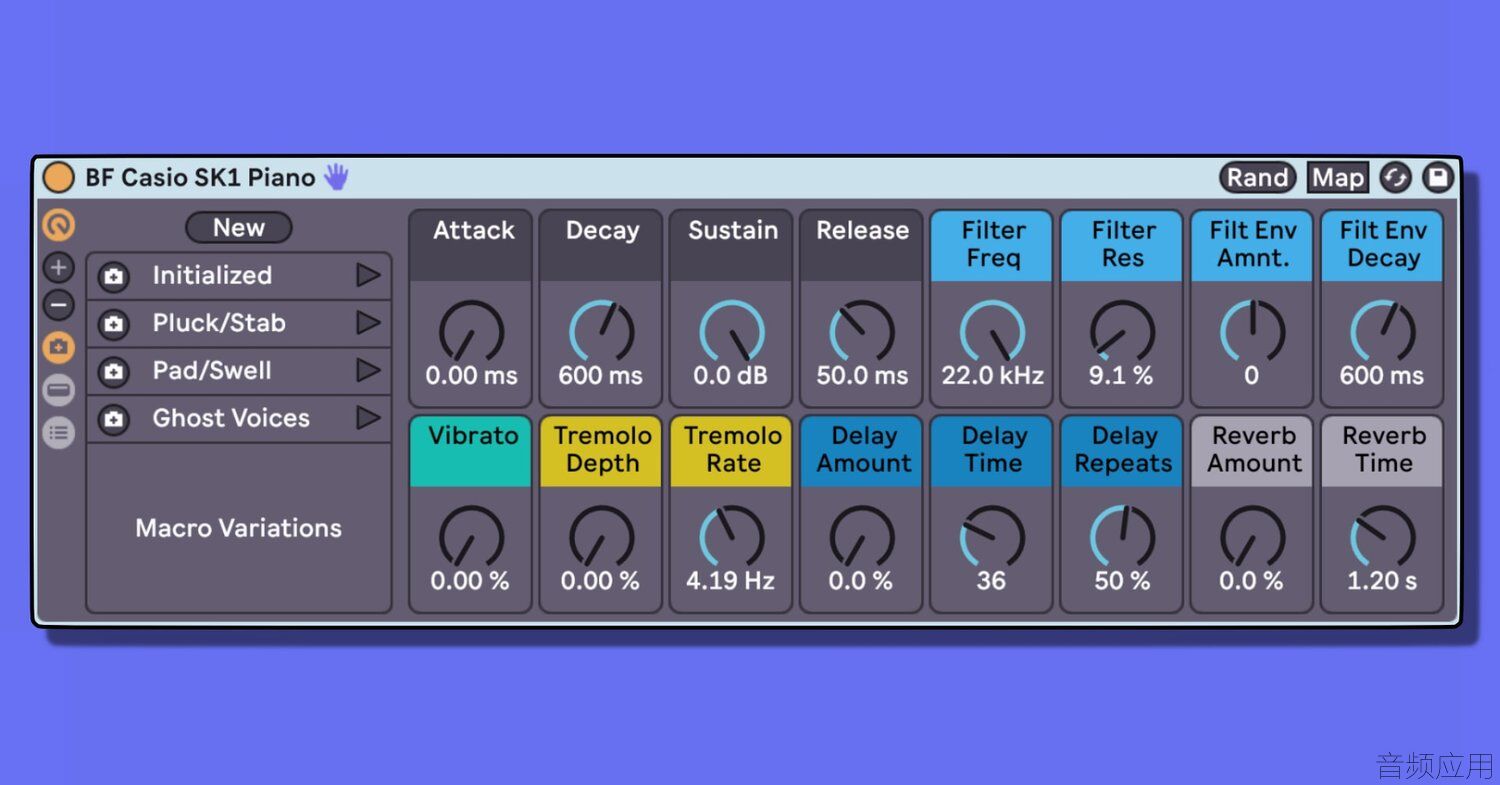Click the 0.0 dB Sustain value
1500x785 pixels.
[731, 376]
